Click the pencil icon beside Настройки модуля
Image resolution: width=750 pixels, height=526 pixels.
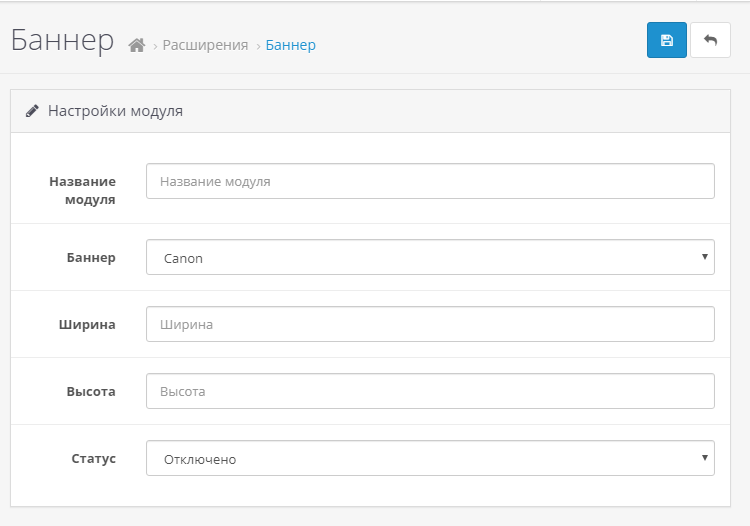(32, 111)
